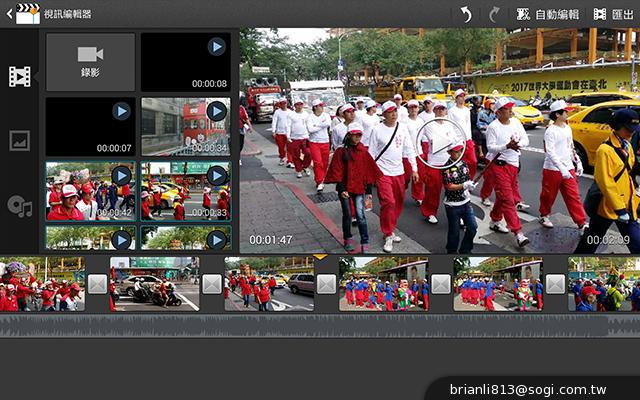Image resolution: width=640 pixels, height=400 pixels.
Task: Tap the 錄影 record video tile
Action: tap(90, 62)
